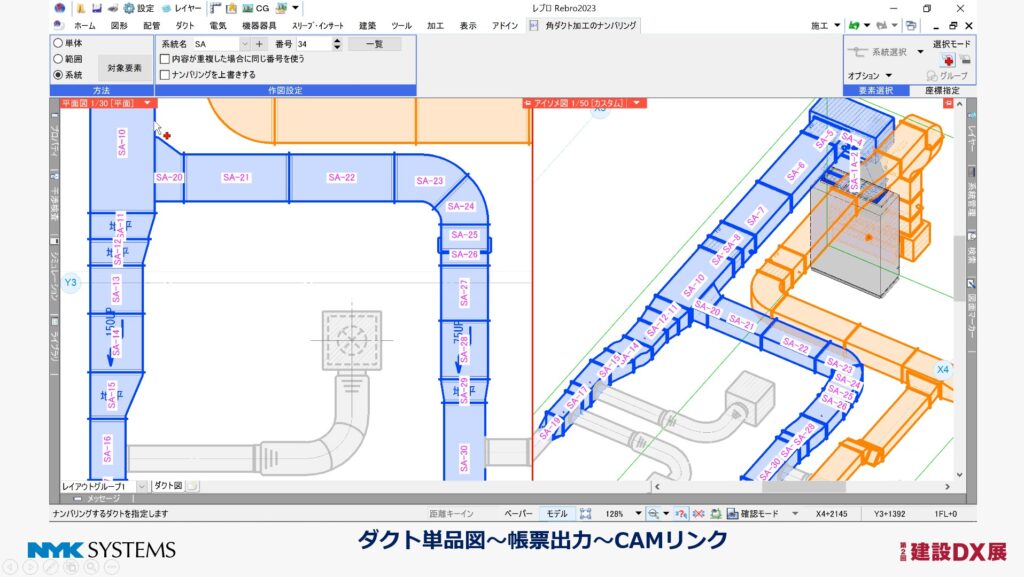1024x577 pixels.
Task: Open the 系統名 SA dropdown
Action: (244, 43)
